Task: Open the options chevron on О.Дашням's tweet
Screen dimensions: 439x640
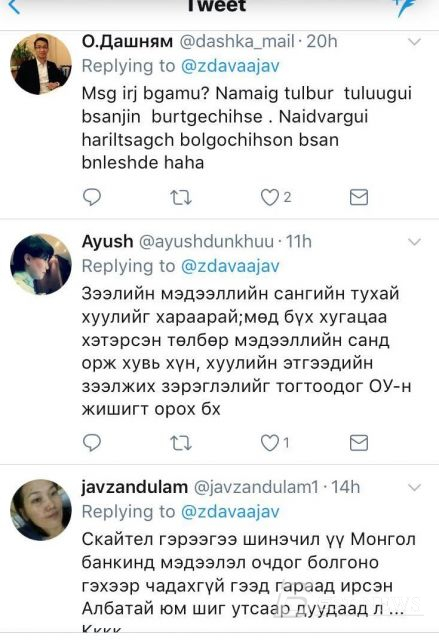Action: (414, 42)
